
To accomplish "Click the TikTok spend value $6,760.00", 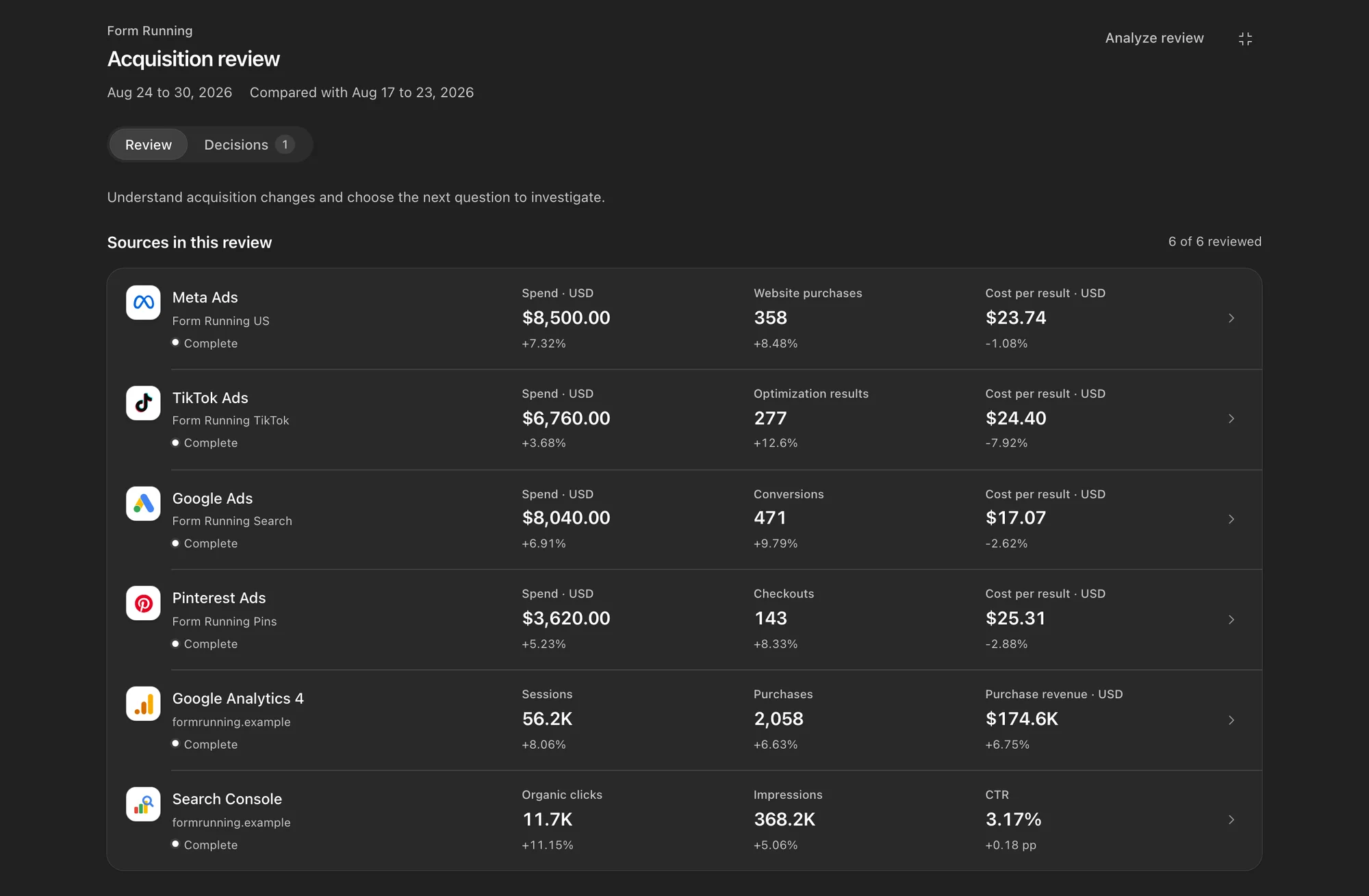I will point(566,418).
